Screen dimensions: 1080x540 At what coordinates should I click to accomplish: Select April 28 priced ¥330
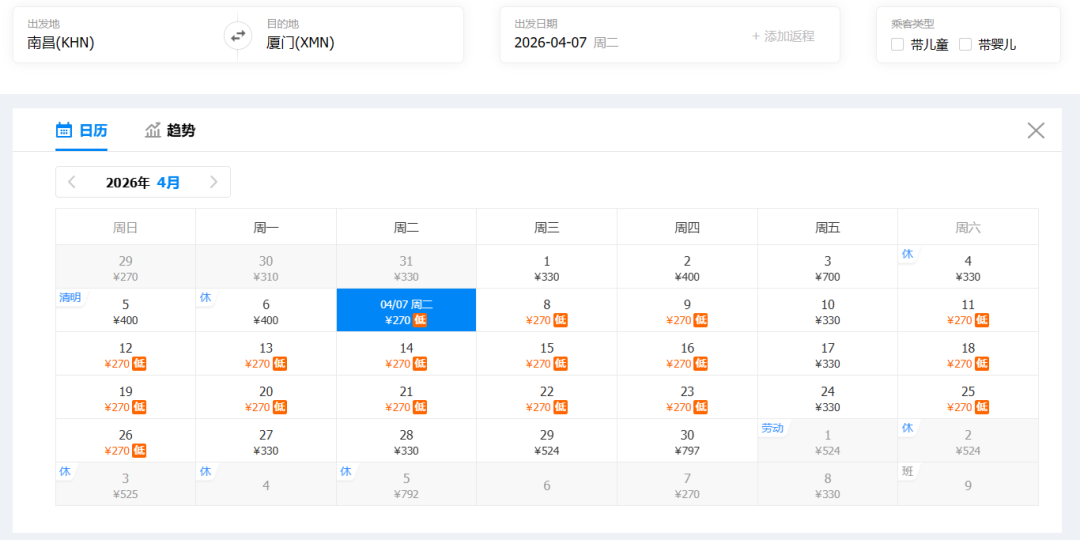point(406,440)
